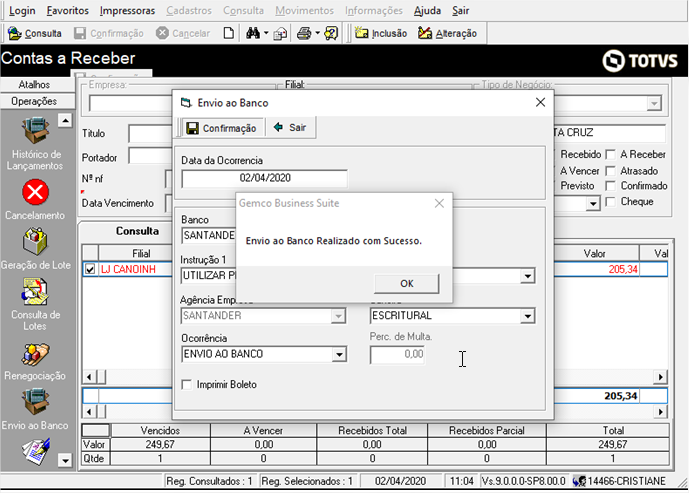Check the A Receber checkbox
Screen dimensions: 689x493
point(610,155)
